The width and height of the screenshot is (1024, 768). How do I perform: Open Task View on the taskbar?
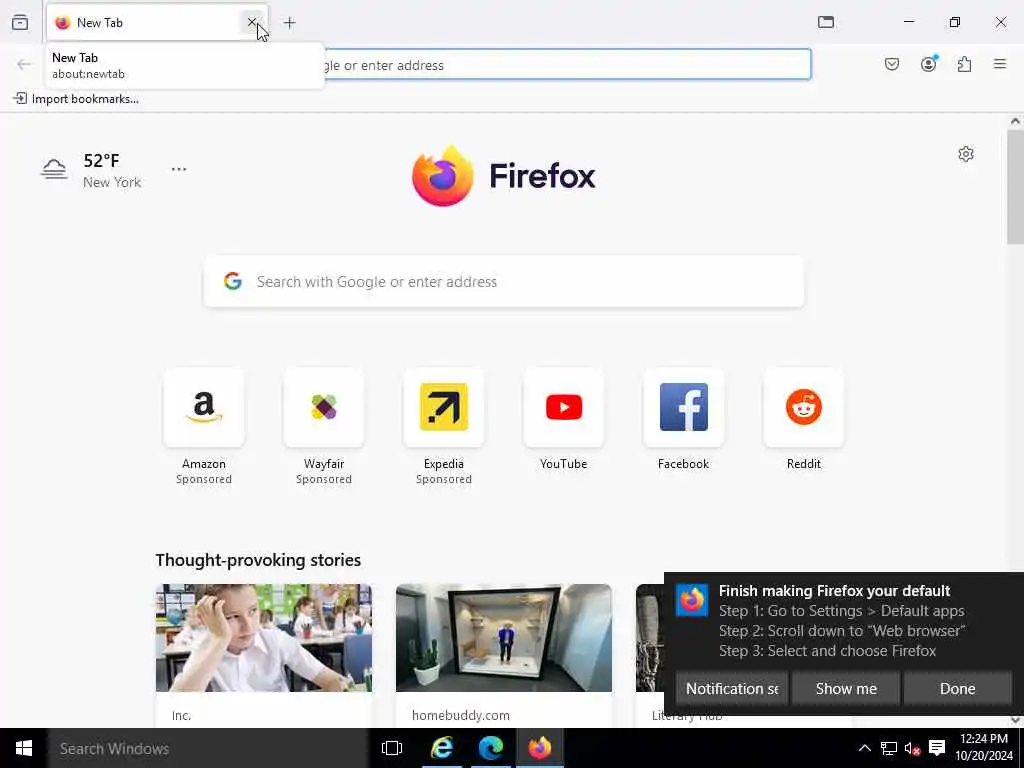click(392, 748)
